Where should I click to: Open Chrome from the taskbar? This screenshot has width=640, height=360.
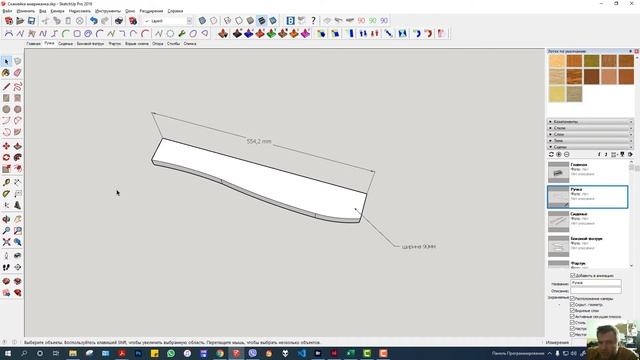point(220,353)
